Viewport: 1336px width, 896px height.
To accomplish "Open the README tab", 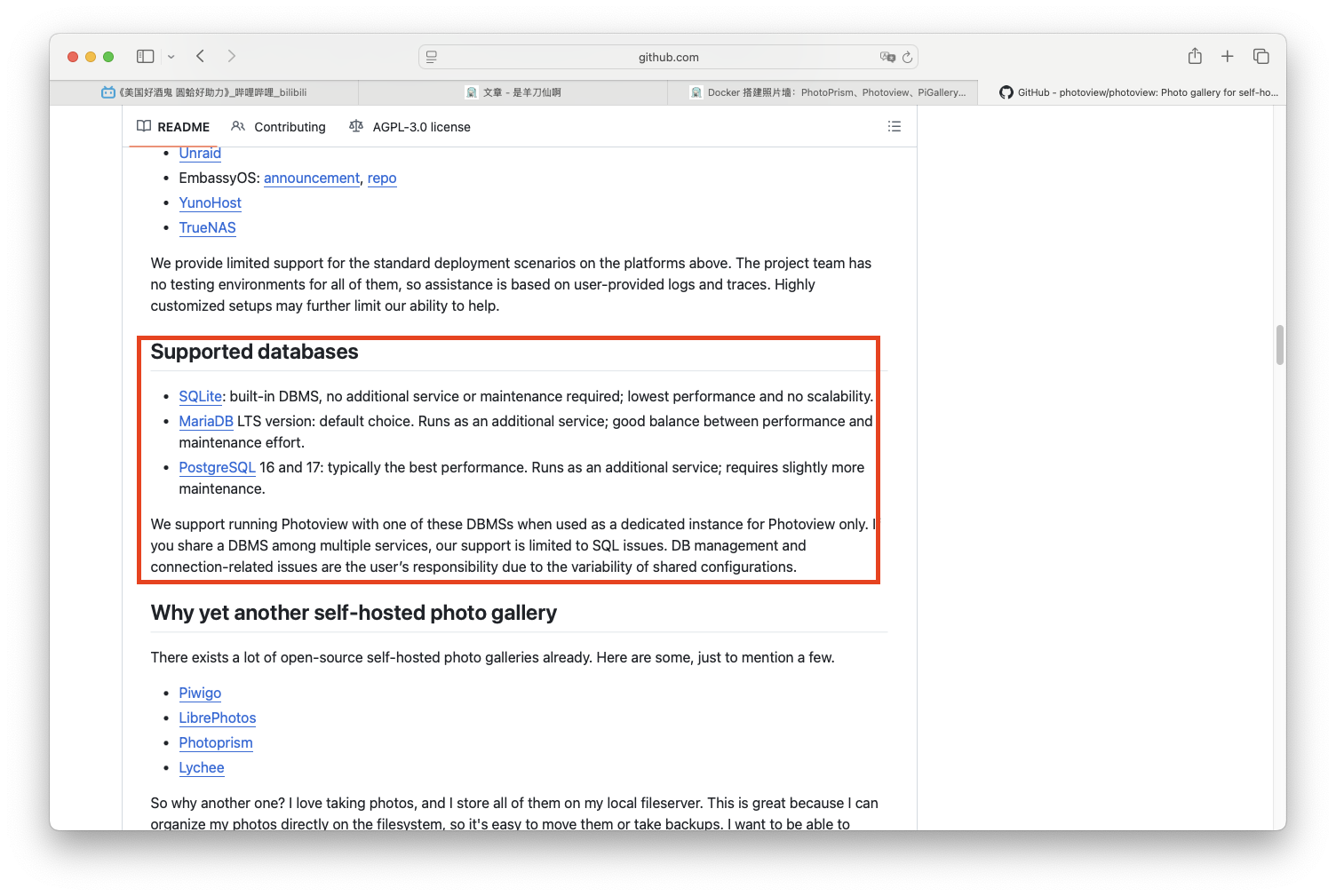I will pos(173,127).
